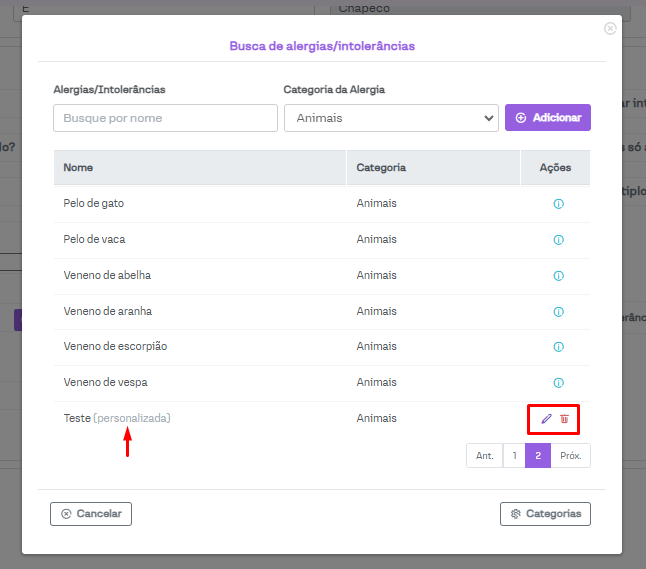Select page 2 in pagination
This screenshot has width=646, height=569.
[x=538, y=456]
